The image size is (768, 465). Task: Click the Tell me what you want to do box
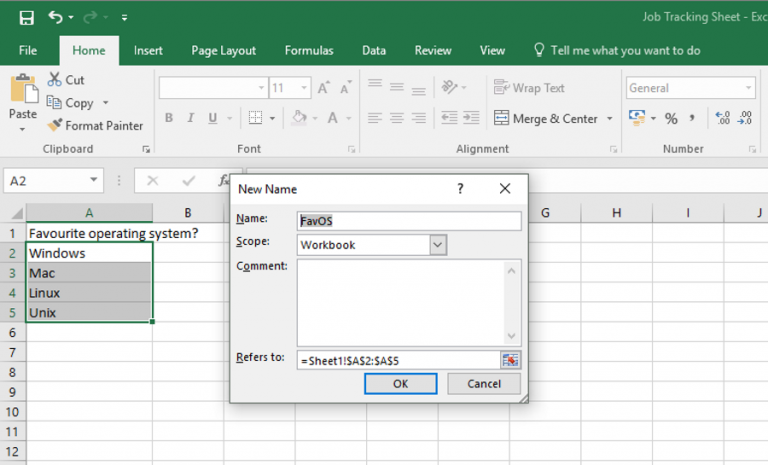tap(617, 50)
